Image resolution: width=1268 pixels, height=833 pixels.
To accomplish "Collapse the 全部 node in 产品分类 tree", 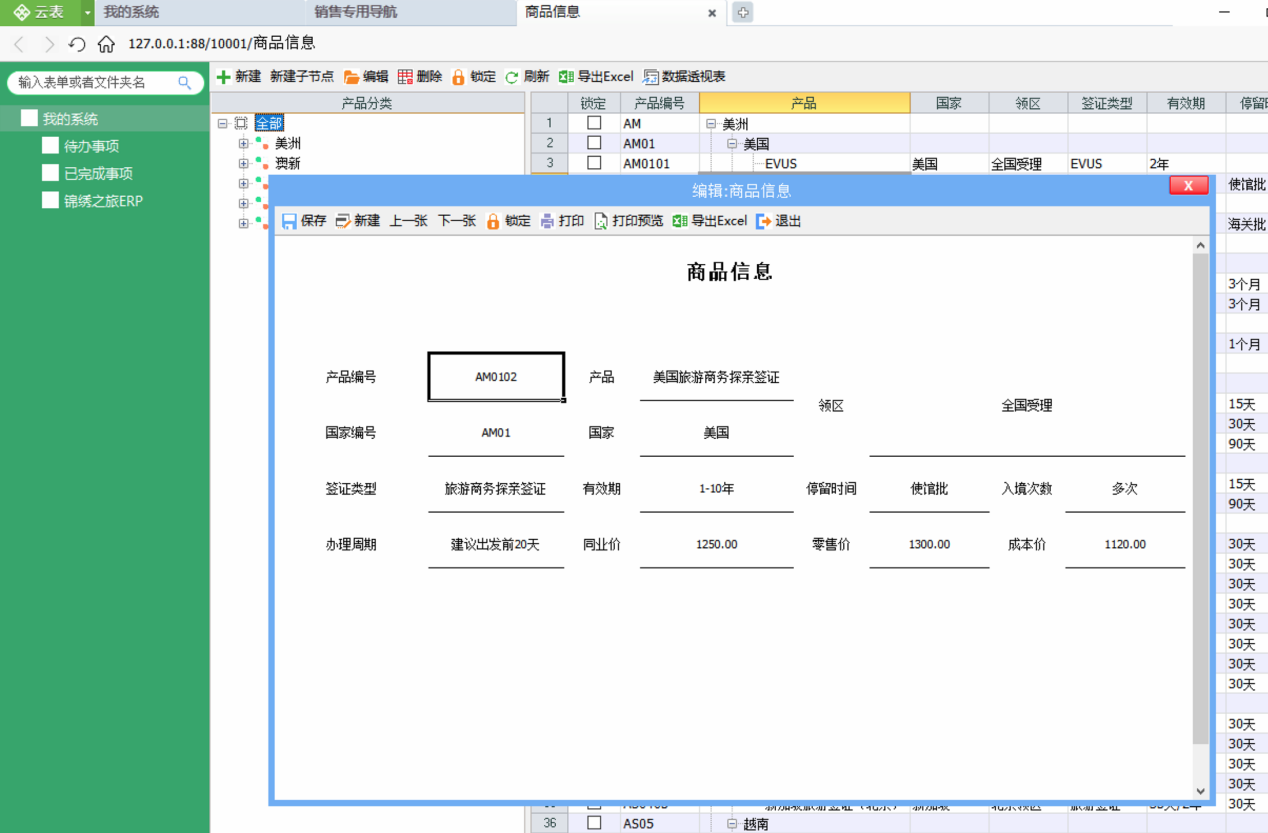I will coord(222,123).
